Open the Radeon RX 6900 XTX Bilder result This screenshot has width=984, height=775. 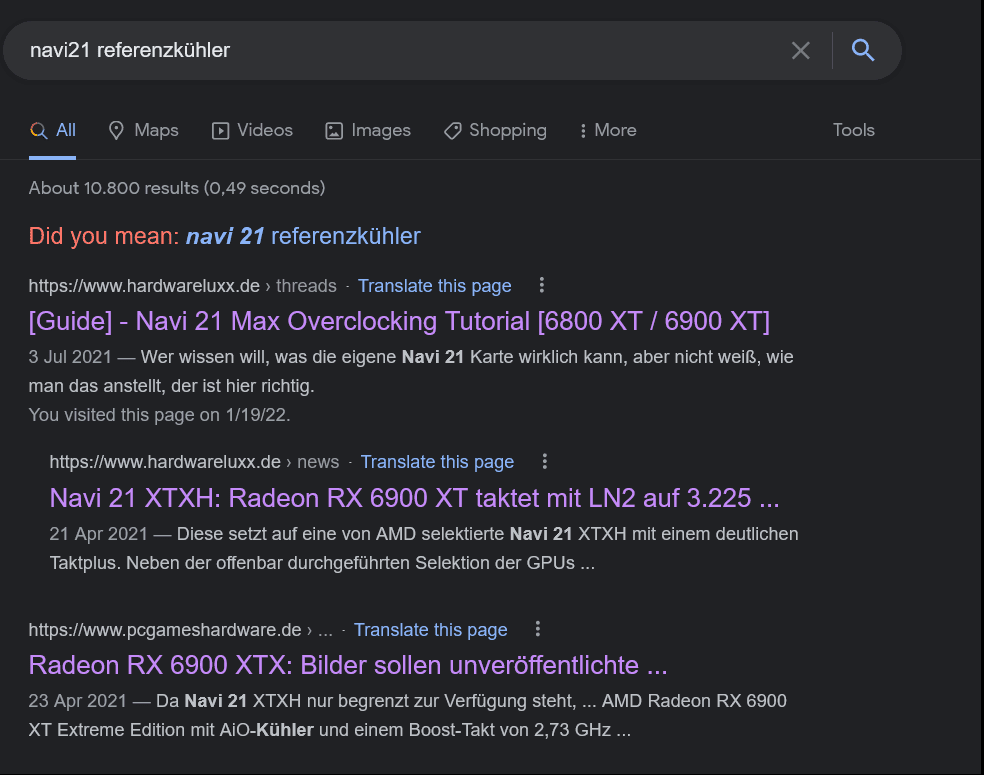click(348, 665)
